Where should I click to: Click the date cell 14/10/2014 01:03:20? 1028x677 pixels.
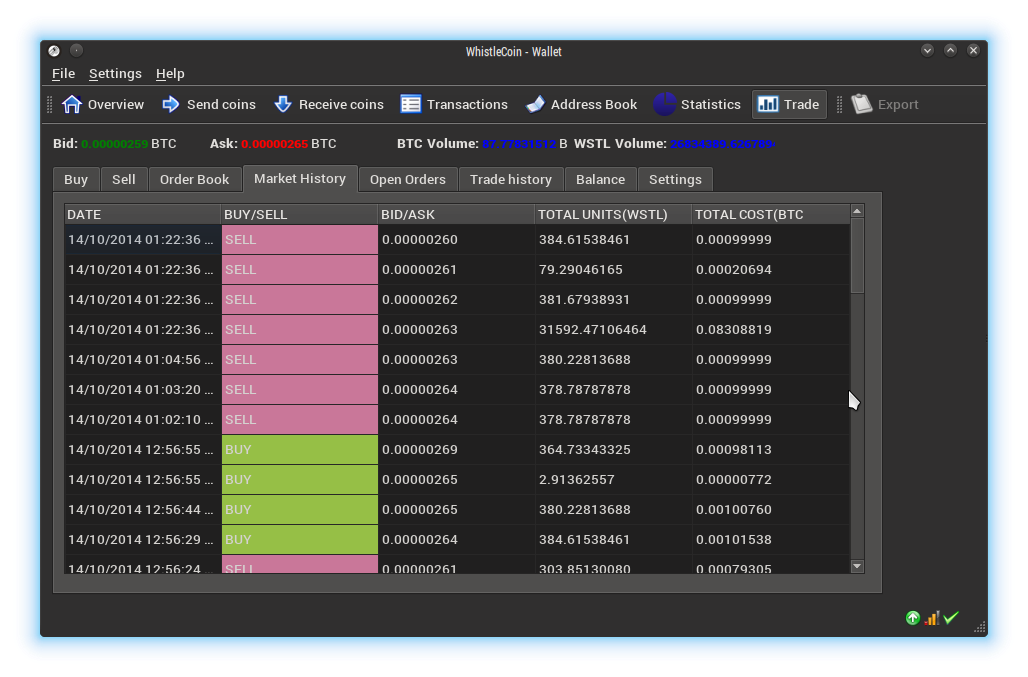click(x=142, y=390)
